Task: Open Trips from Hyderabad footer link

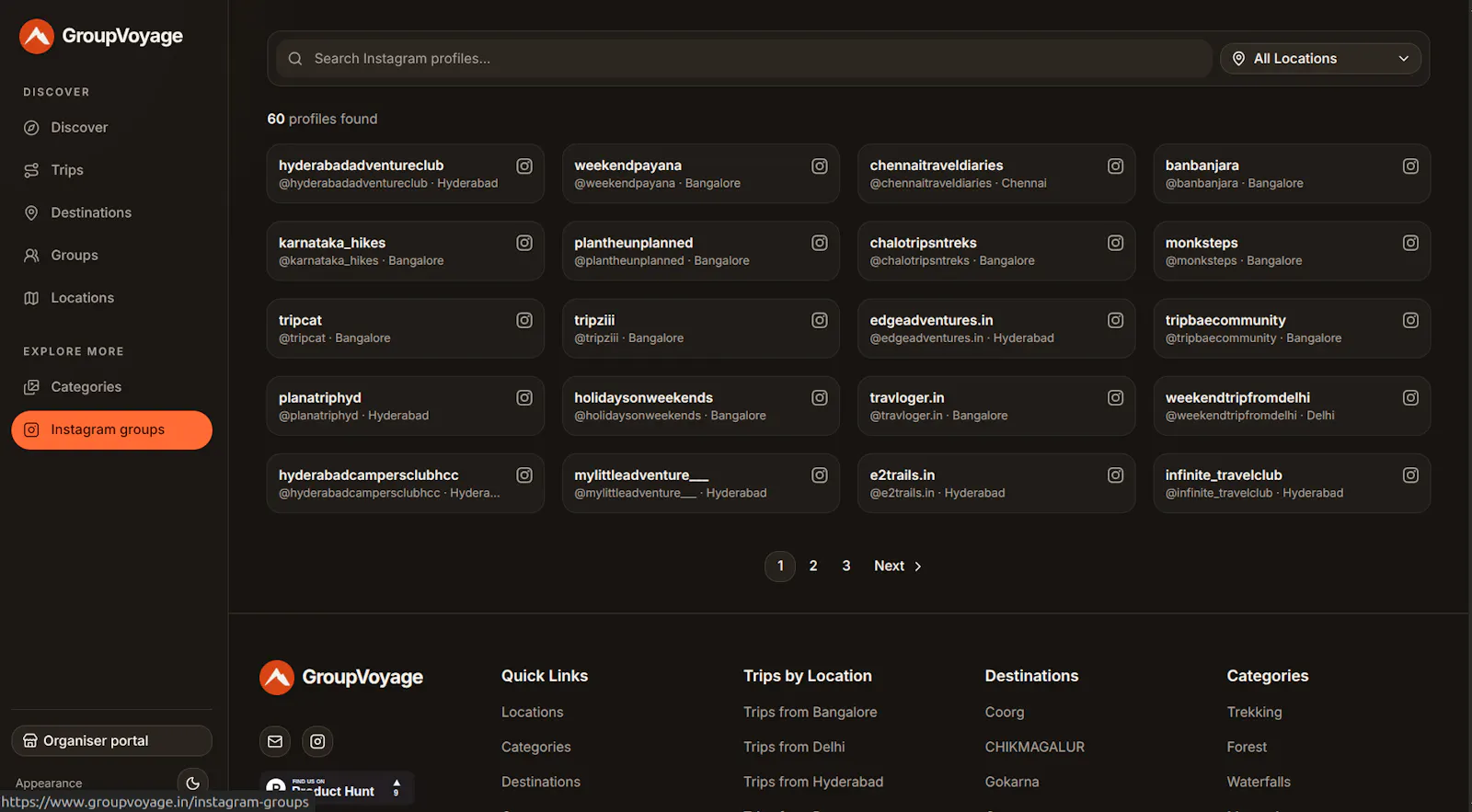Action: point(813,783)
